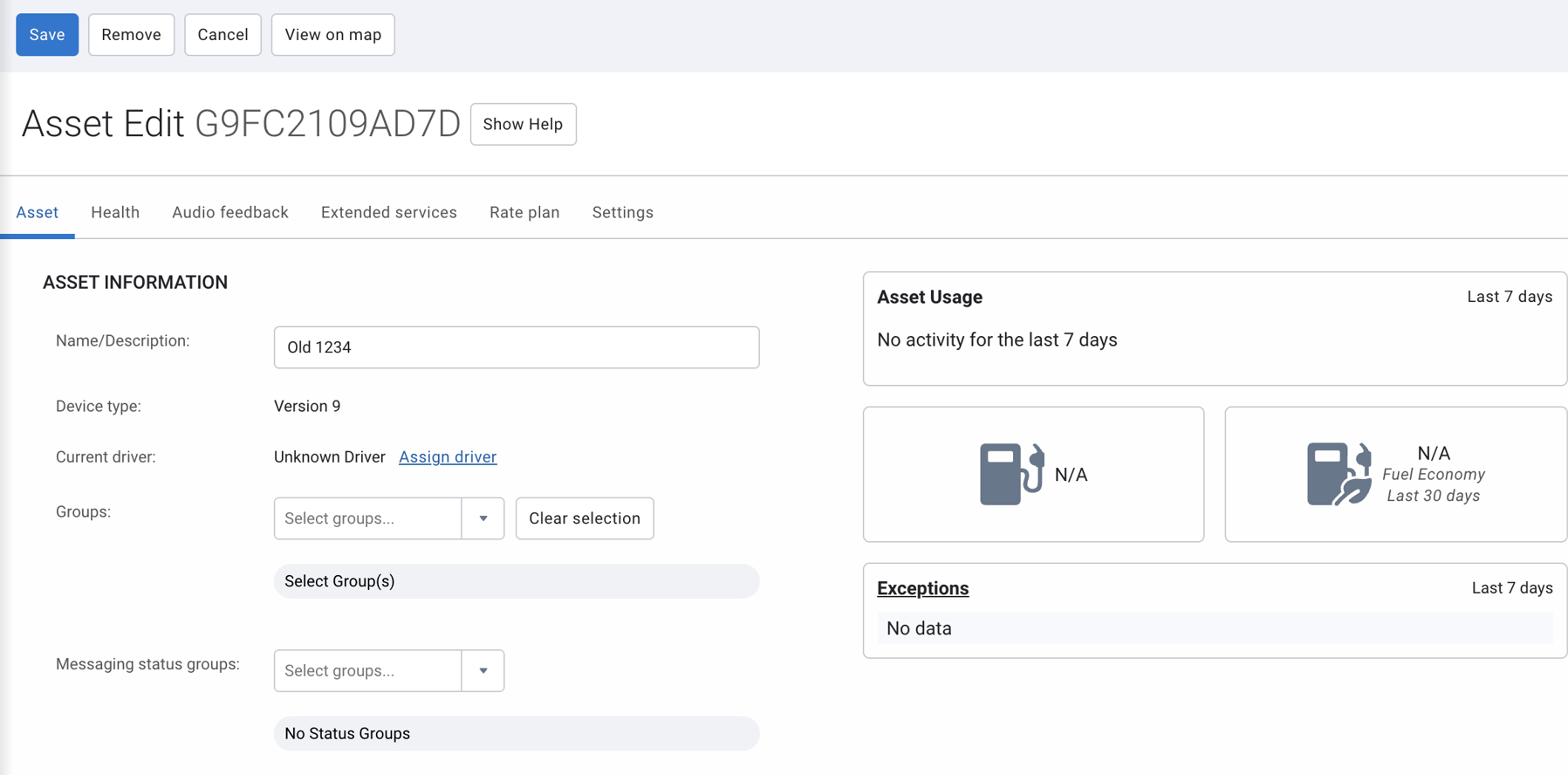Click the Show Help button
Screen dimensions: 1568x775
point(524,124)
